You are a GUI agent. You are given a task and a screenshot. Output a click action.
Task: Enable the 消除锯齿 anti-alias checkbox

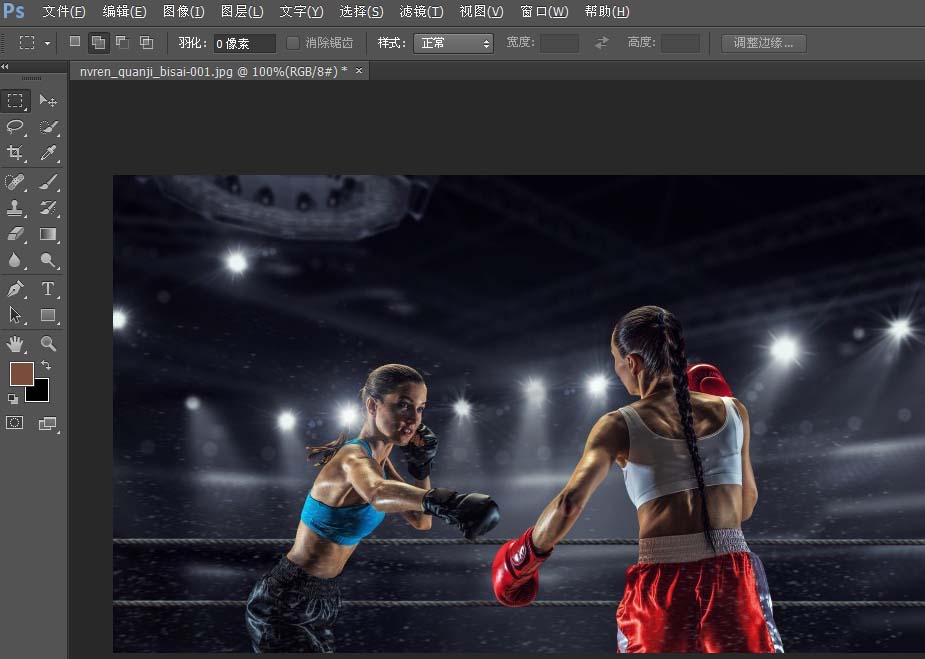point(291,43)
